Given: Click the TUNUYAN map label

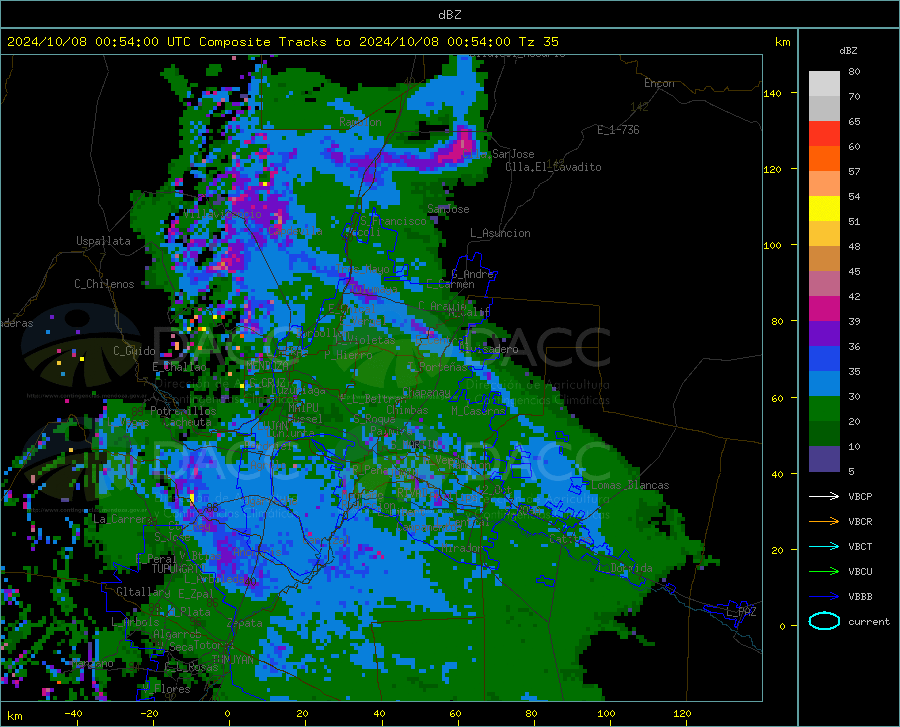Looking at the screenshot, I should tap(232, 660).
